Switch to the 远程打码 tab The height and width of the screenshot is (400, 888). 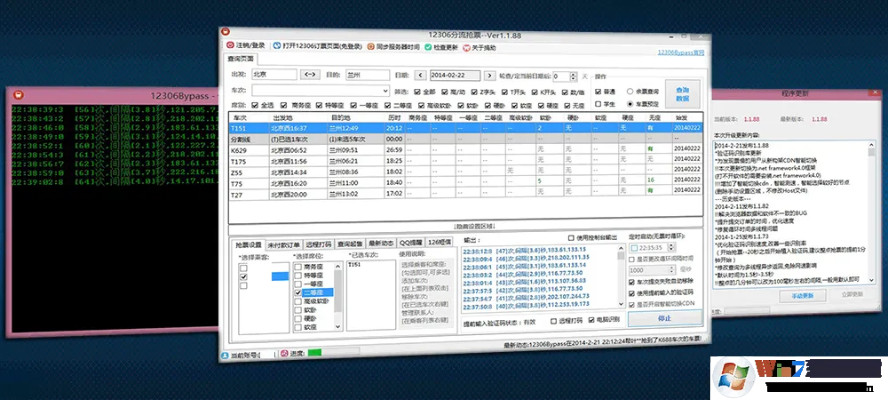click(x=318, y=244)
